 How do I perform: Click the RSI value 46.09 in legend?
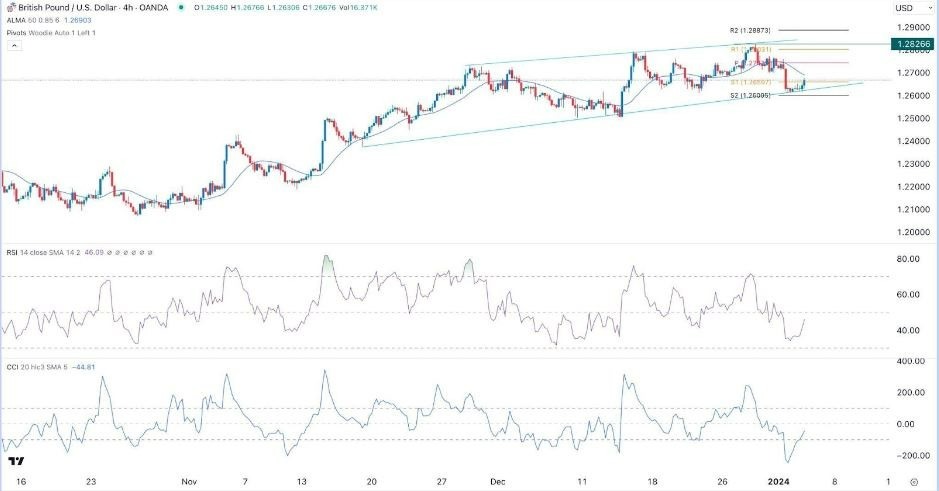coord(93,253)
